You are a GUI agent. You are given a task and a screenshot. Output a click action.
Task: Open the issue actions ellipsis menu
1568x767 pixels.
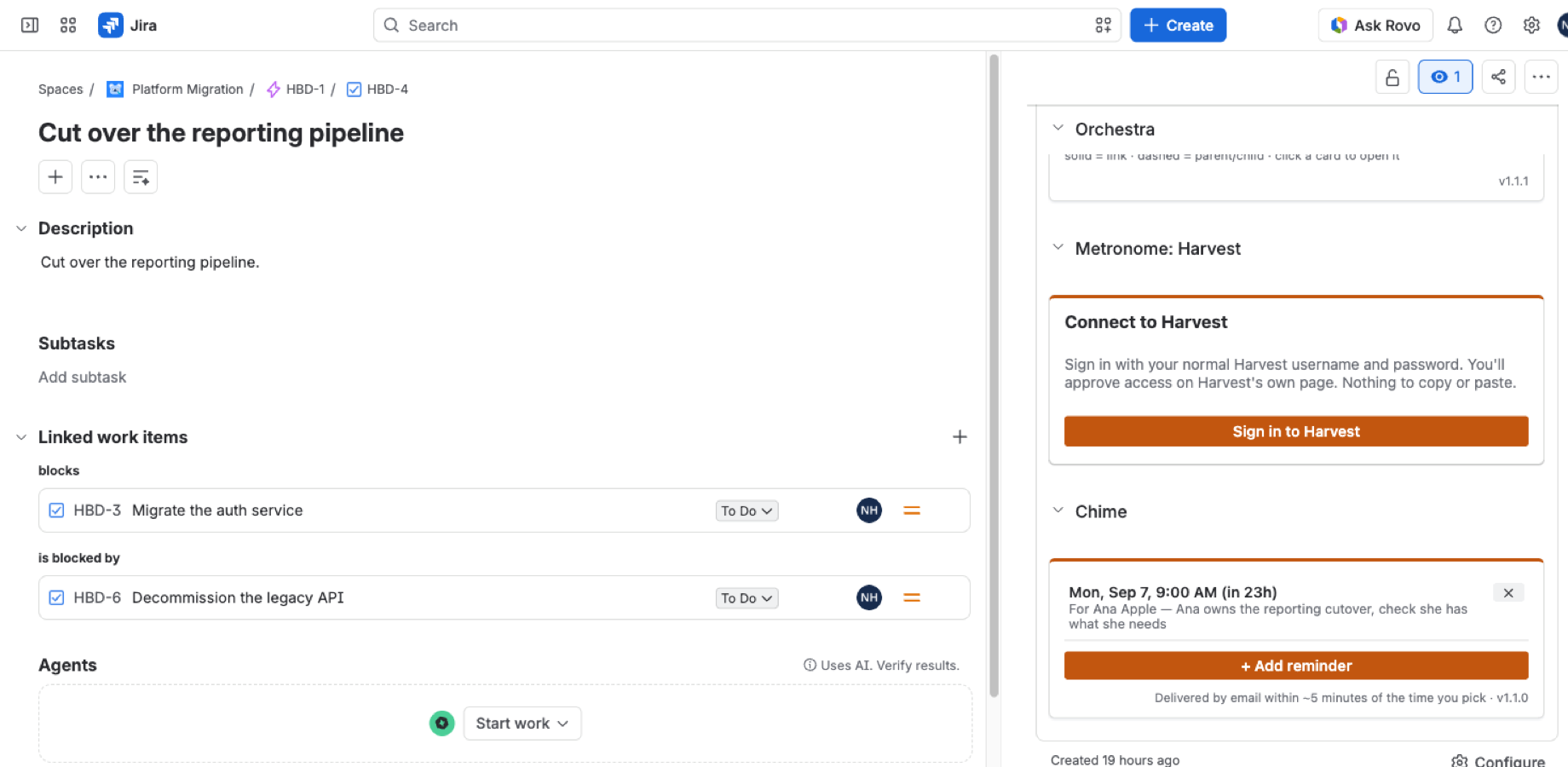(x=1541, y=77)
